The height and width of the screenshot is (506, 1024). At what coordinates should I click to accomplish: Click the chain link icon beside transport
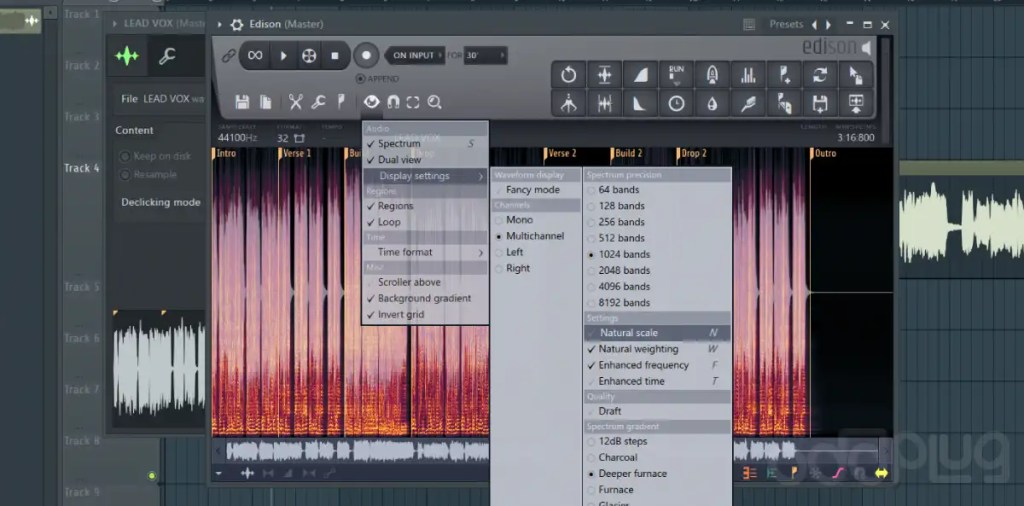[x=228, y=56]
